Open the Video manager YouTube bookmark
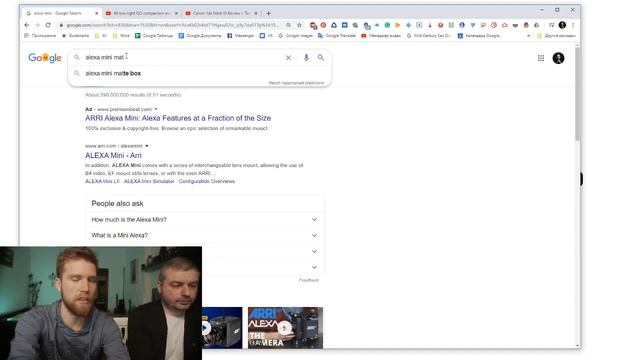 click(x=382, y=36)
